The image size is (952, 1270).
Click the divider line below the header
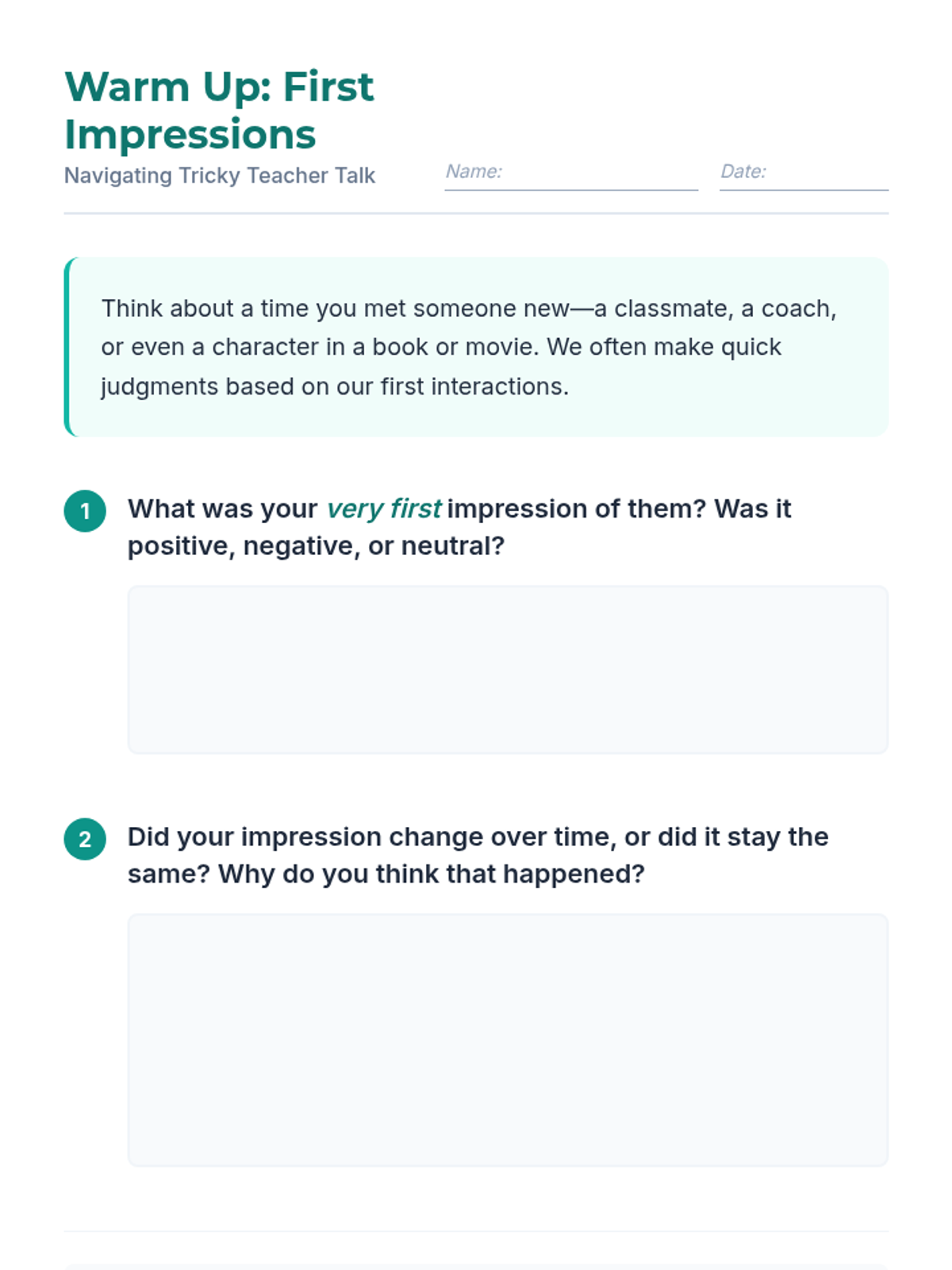point(476,213)
